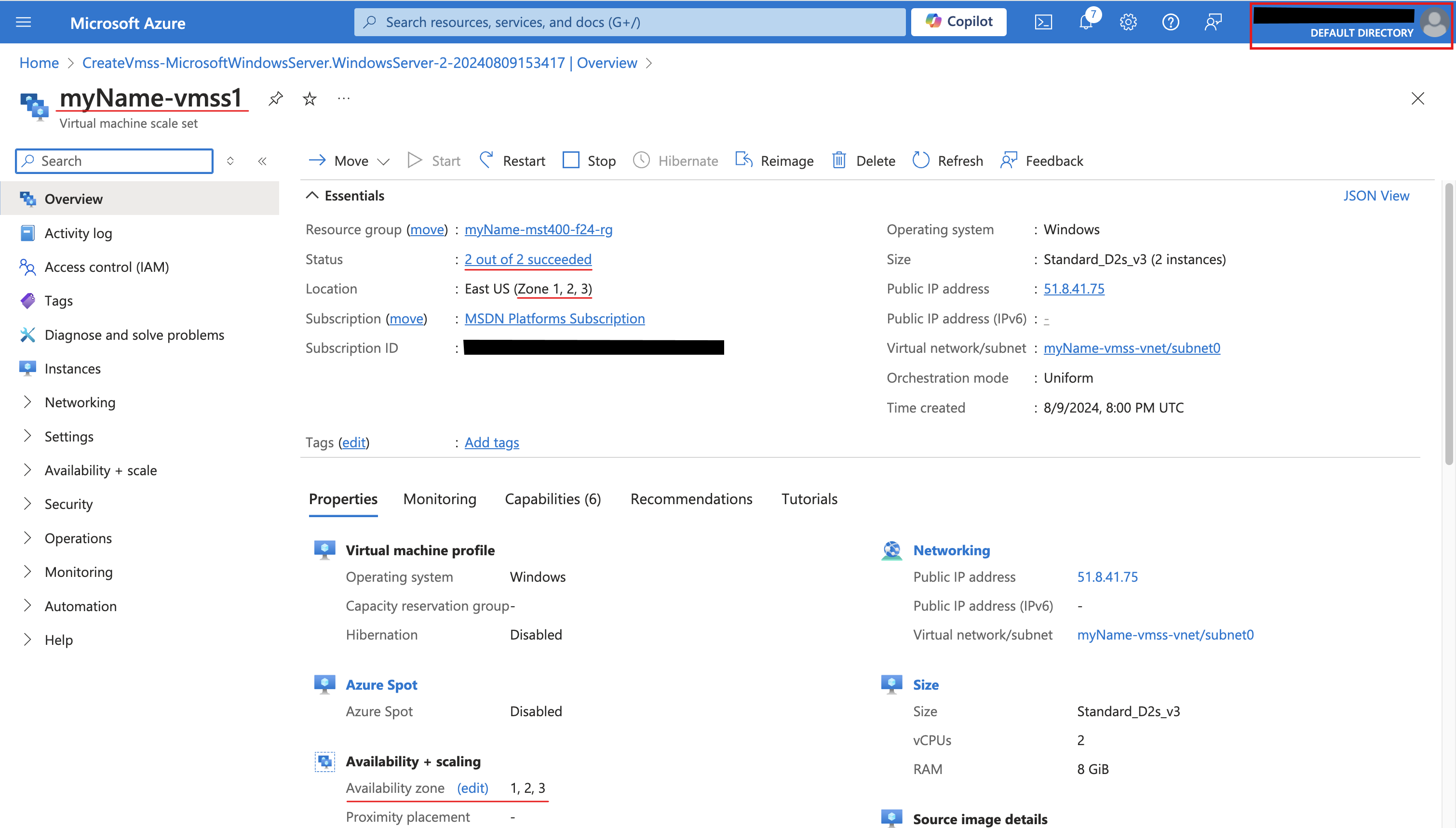The width and height of the screenshot is (1456, 828).
Task: Open the JSON View link
Action: (x=1376, y=196)
